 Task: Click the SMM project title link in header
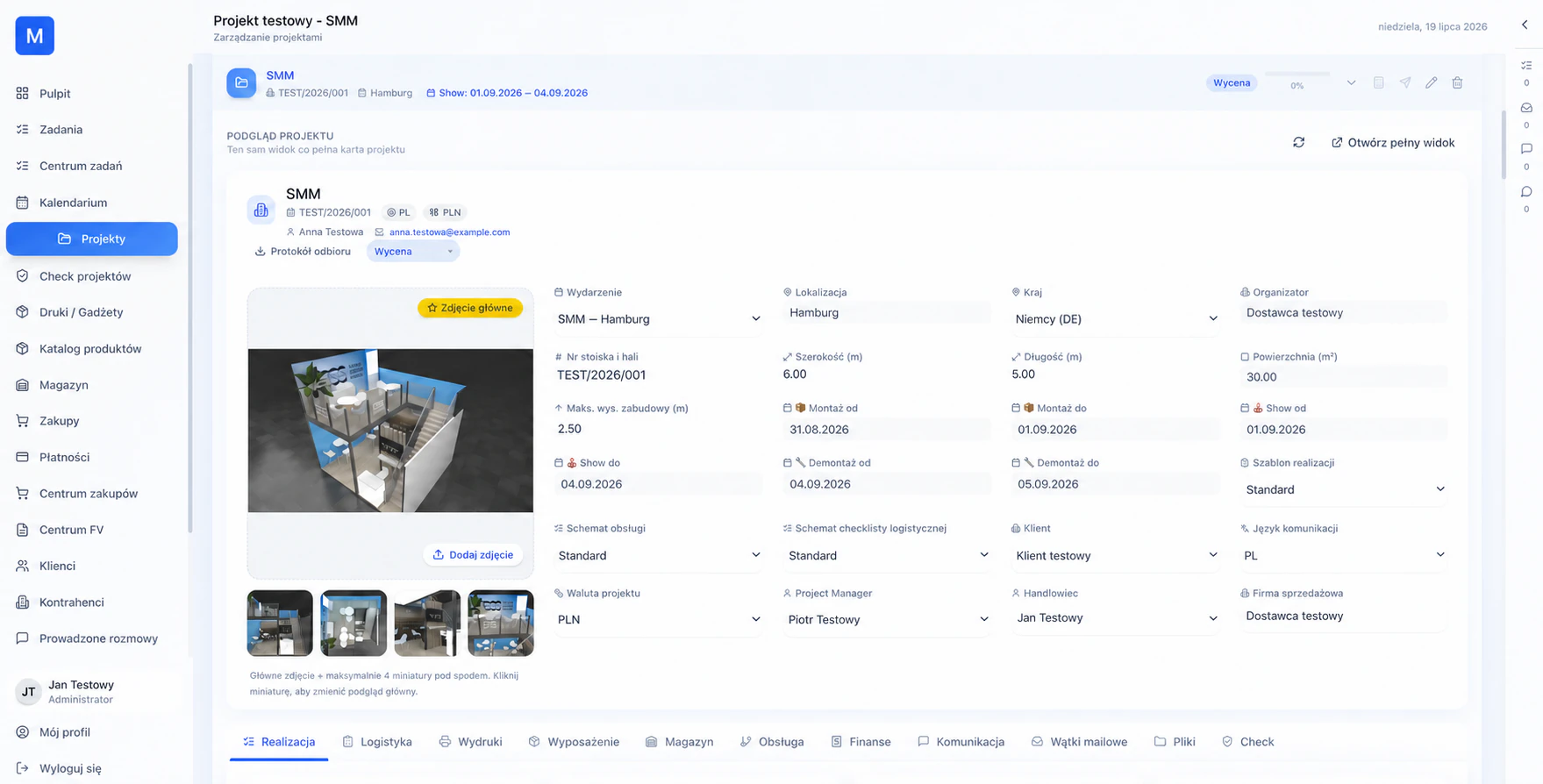(x=280, y=75)
